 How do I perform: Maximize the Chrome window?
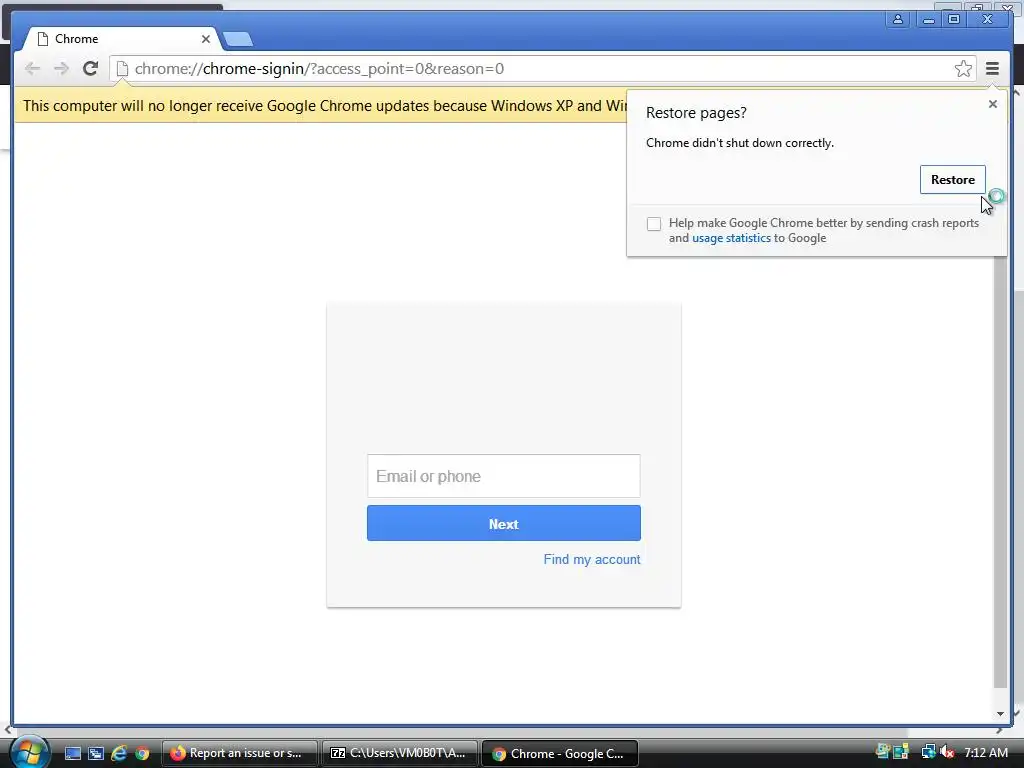[x=953, y=19]
